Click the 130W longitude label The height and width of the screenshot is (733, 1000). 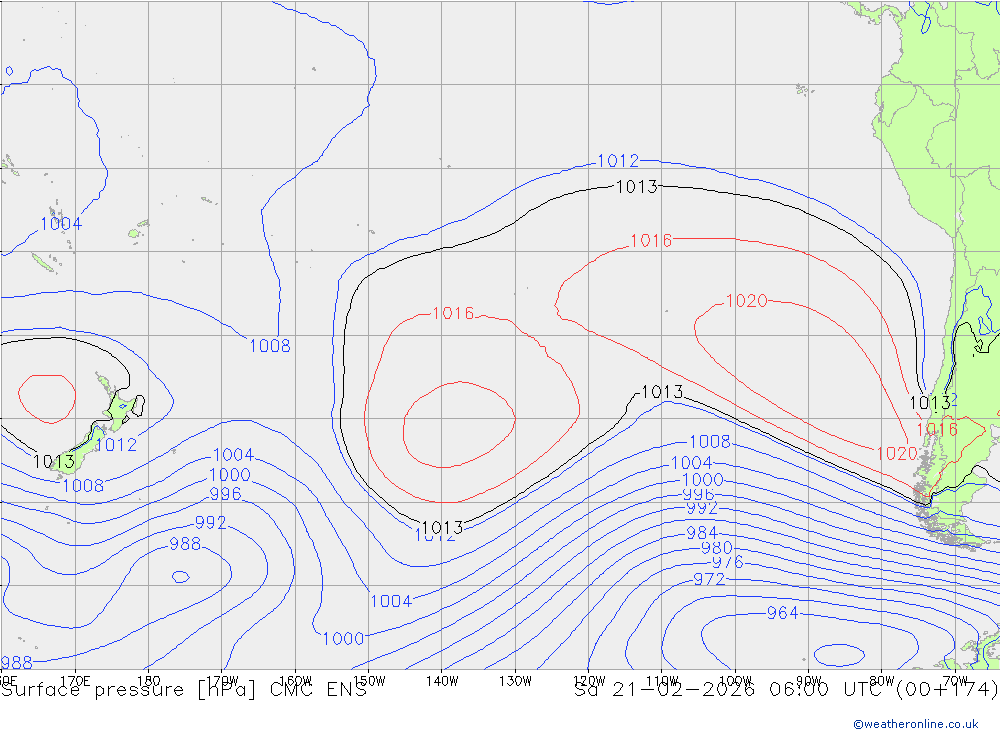(x=515, y=681)
